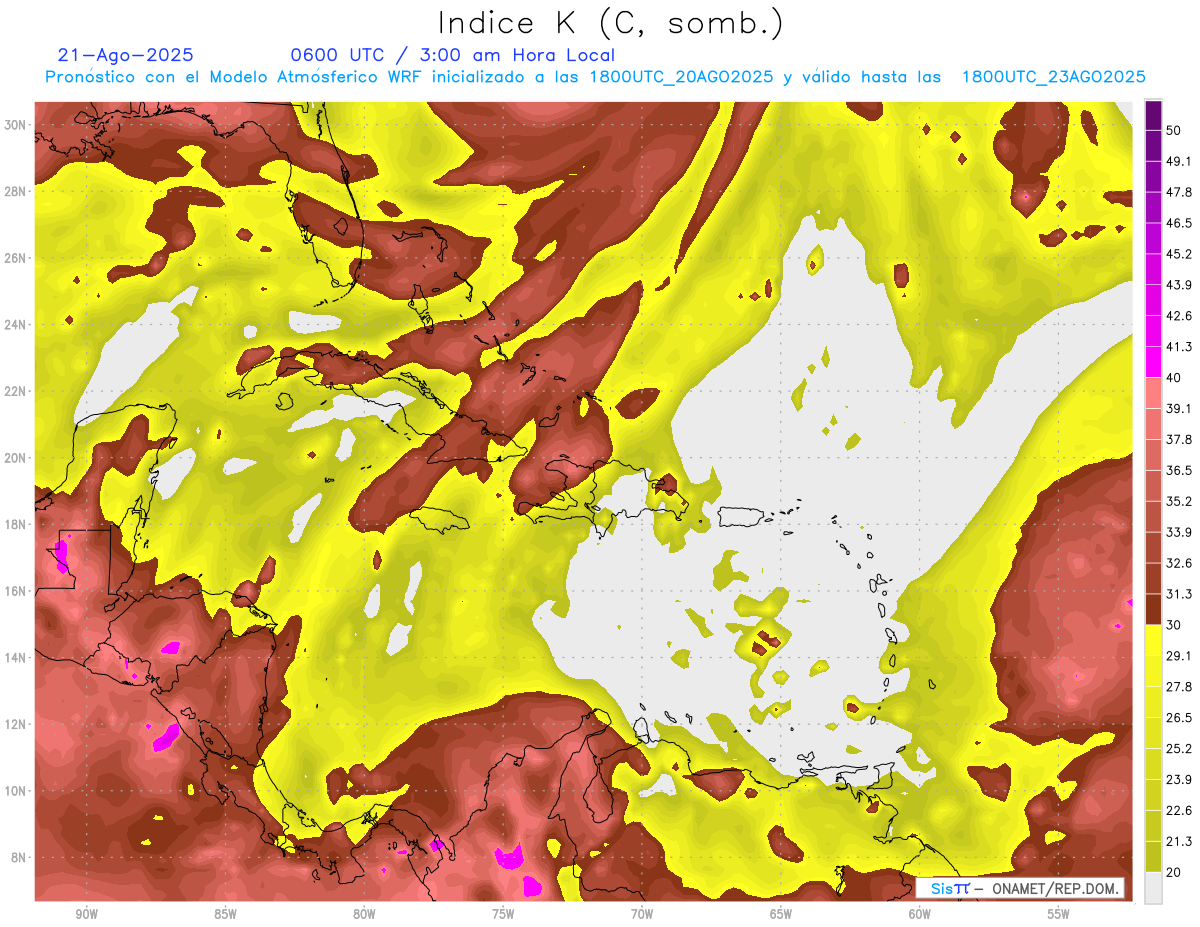Pick the magenta swatch between 41.3 and 40
This screenshot has height=927, width=1200.
(x=1153, y=362)
